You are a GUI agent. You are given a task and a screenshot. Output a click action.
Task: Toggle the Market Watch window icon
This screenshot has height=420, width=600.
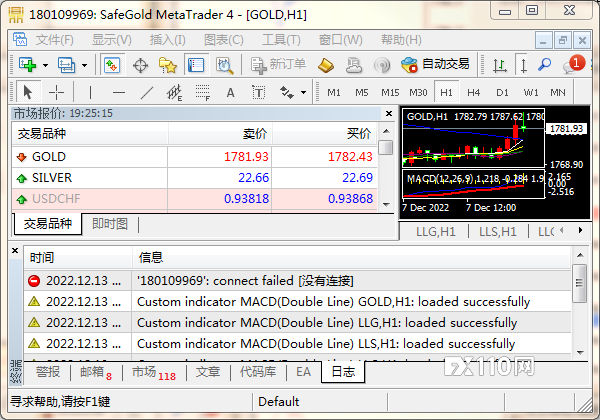(x=112, y=65)
